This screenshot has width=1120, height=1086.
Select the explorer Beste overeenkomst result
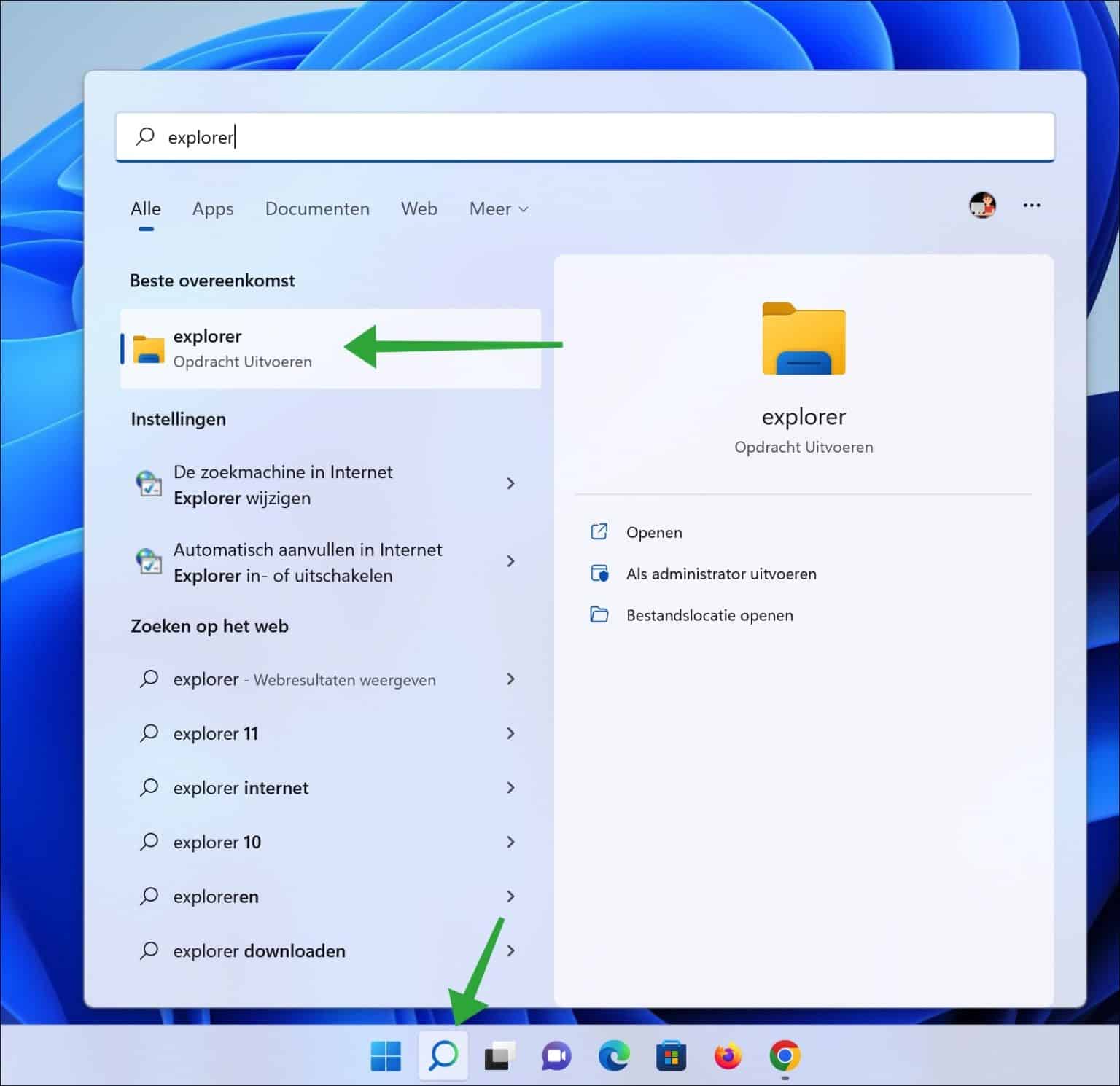[292, 348]
